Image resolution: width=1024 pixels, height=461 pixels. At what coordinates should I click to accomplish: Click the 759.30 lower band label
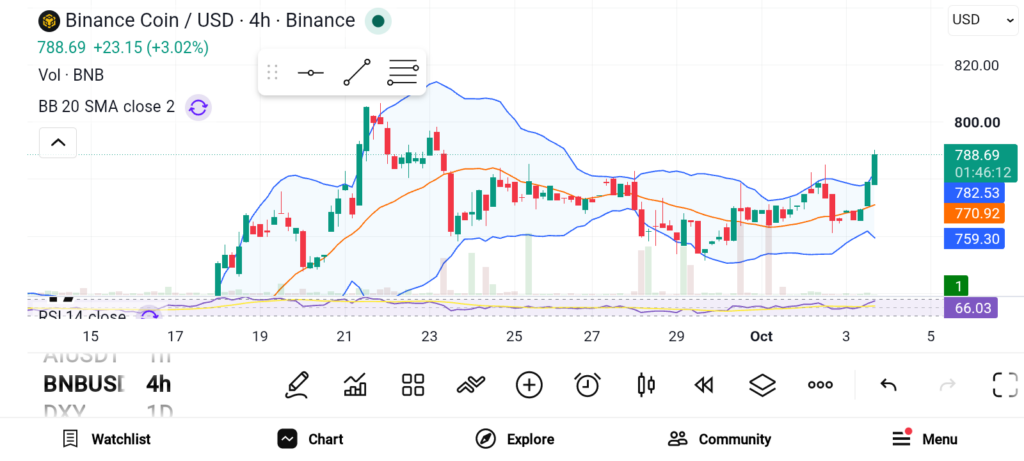974,239
